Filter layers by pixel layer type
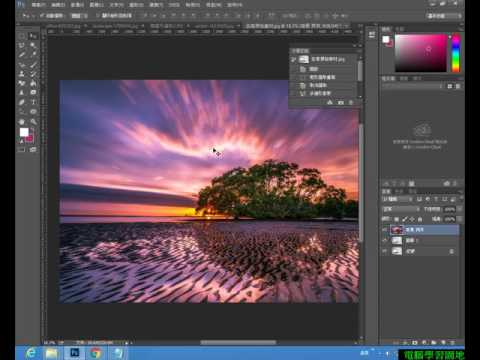 pos(419,199)
